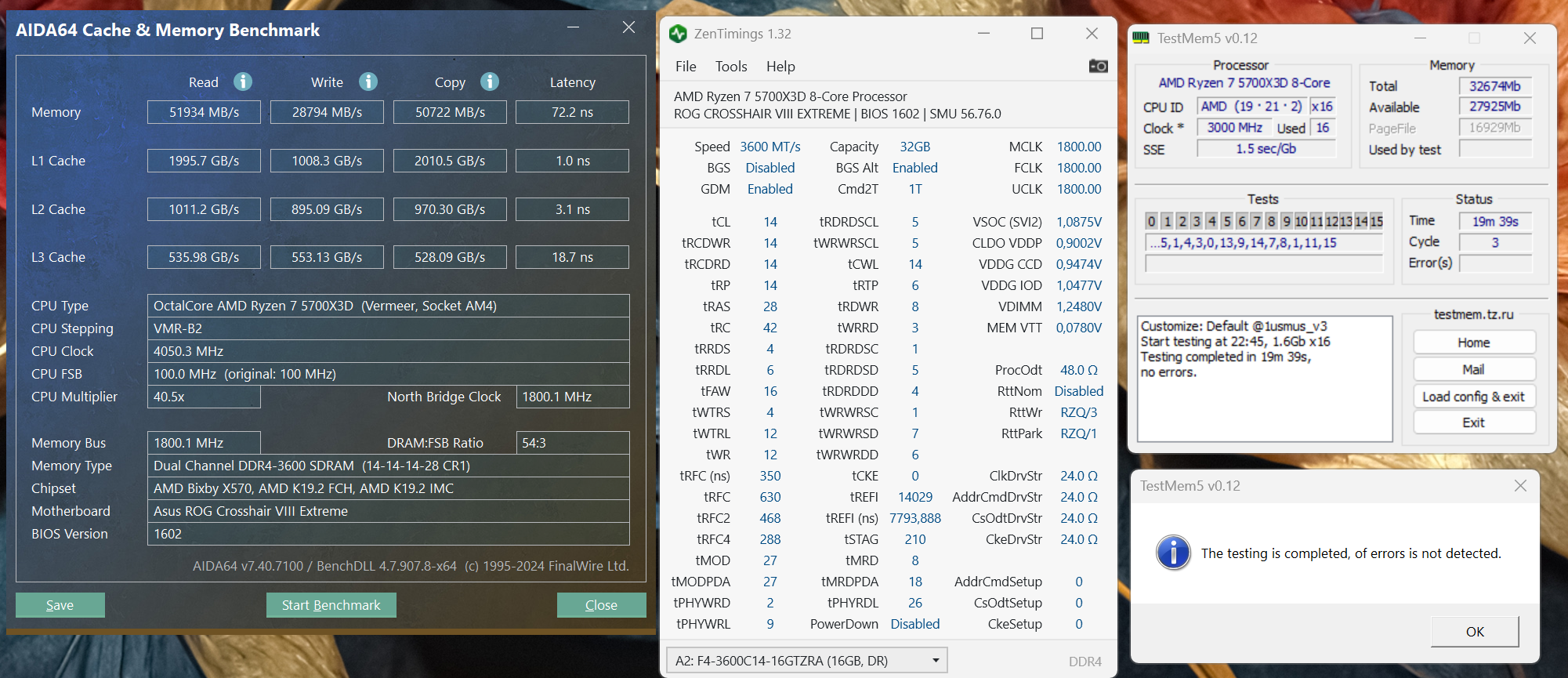
Task: Click the info icon next to Copy
Action: pos(490,82)
